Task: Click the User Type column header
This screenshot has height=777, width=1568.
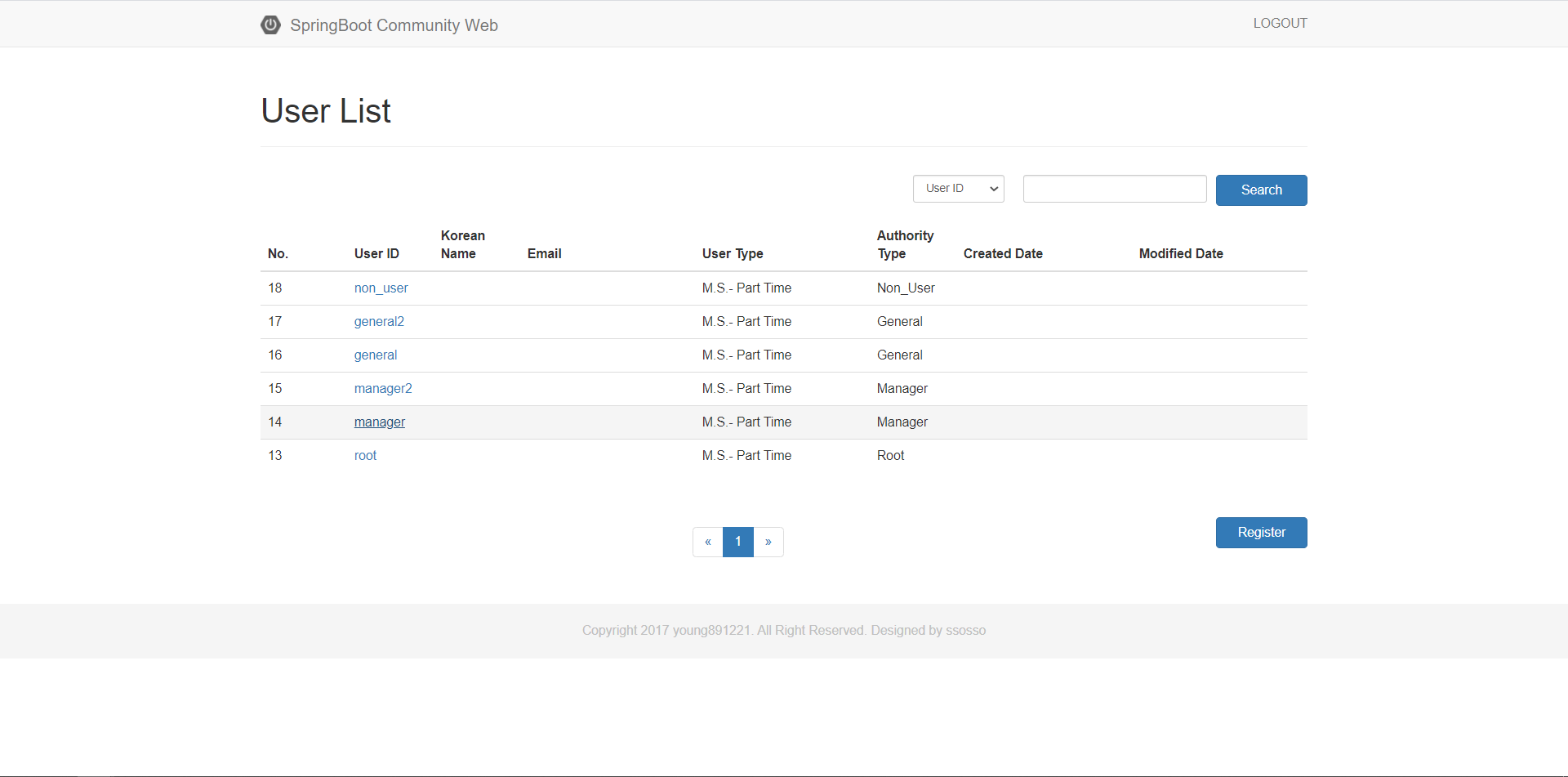Action: (733, 254)
